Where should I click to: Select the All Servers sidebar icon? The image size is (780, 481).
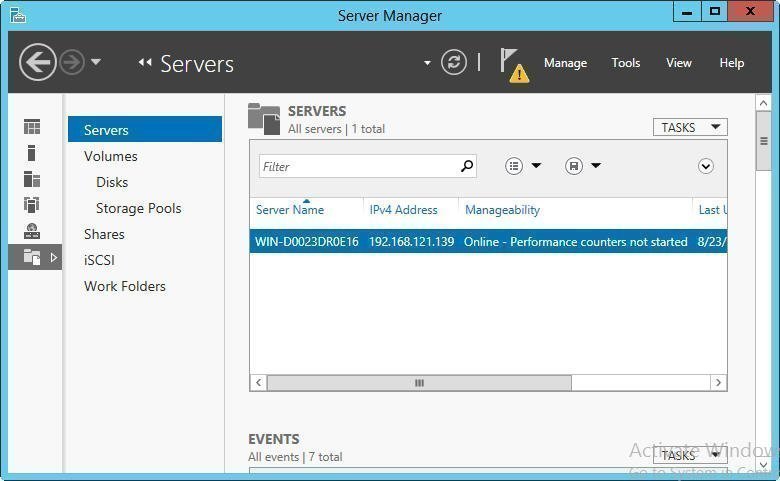[32, 179]
